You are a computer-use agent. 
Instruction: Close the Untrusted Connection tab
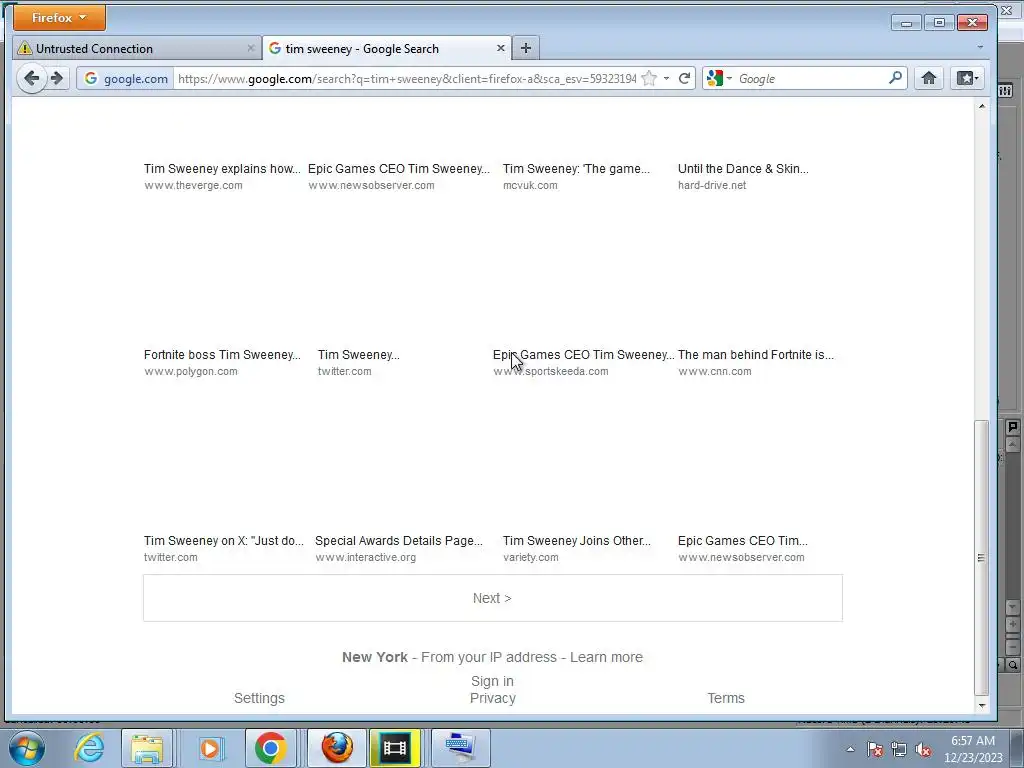pyautogui.click(x=251, y=48)
